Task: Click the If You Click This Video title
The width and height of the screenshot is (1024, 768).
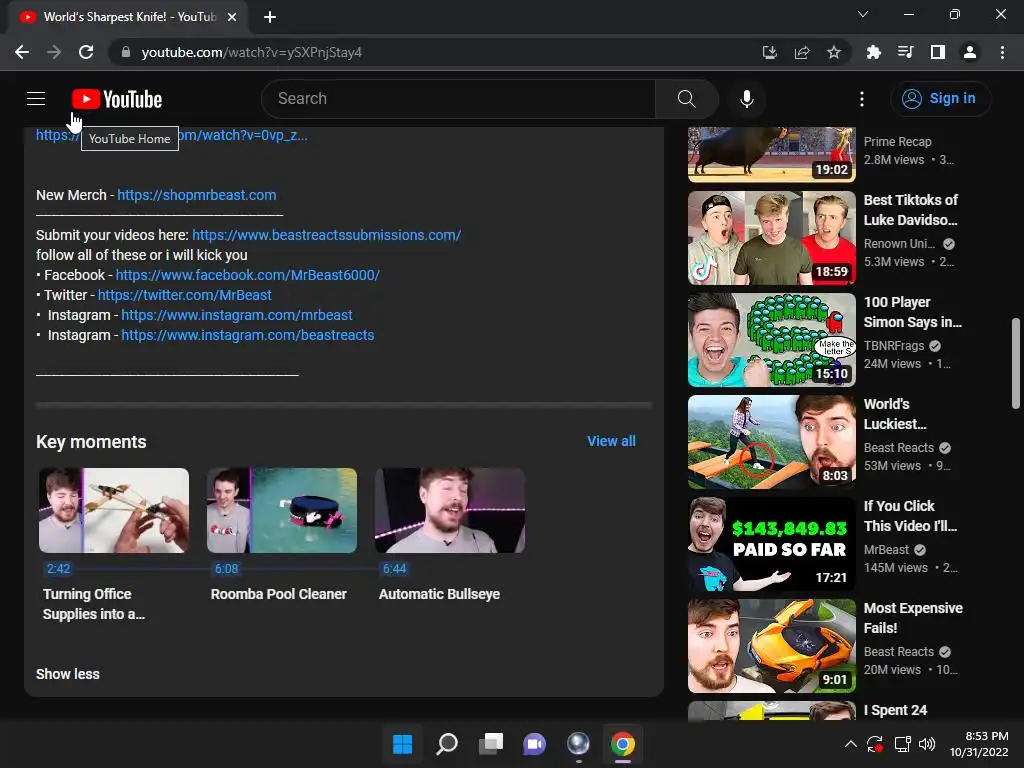Action: tap(910, 516)
